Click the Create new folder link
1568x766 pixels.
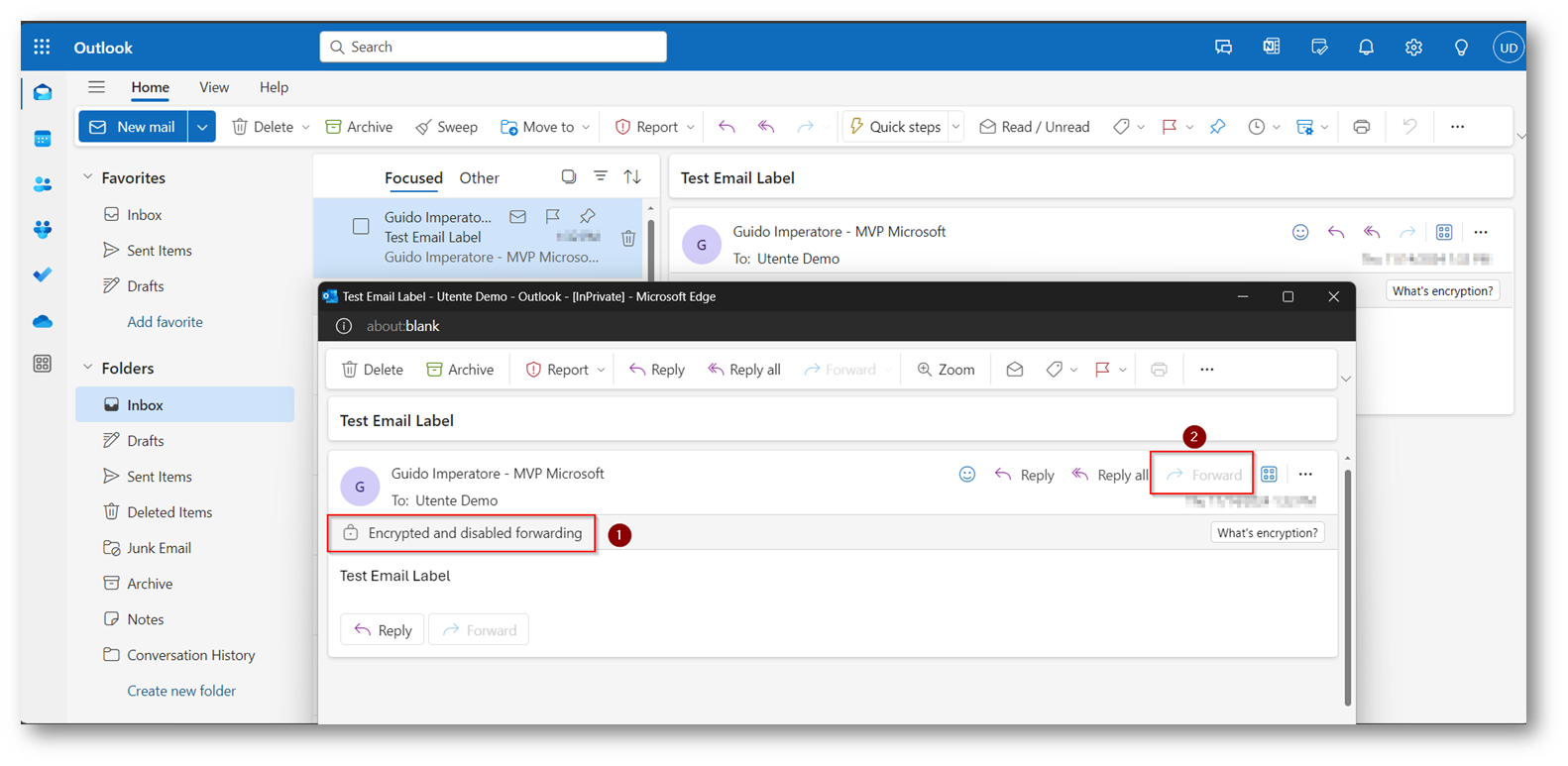pyautogui.click(x=181, y=691)
